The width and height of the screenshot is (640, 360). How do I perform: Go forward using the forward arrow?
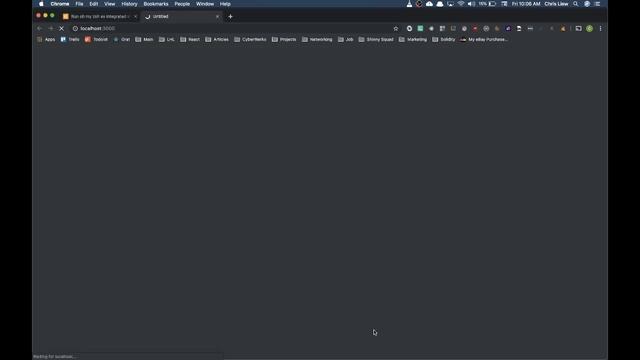[51, 29]
